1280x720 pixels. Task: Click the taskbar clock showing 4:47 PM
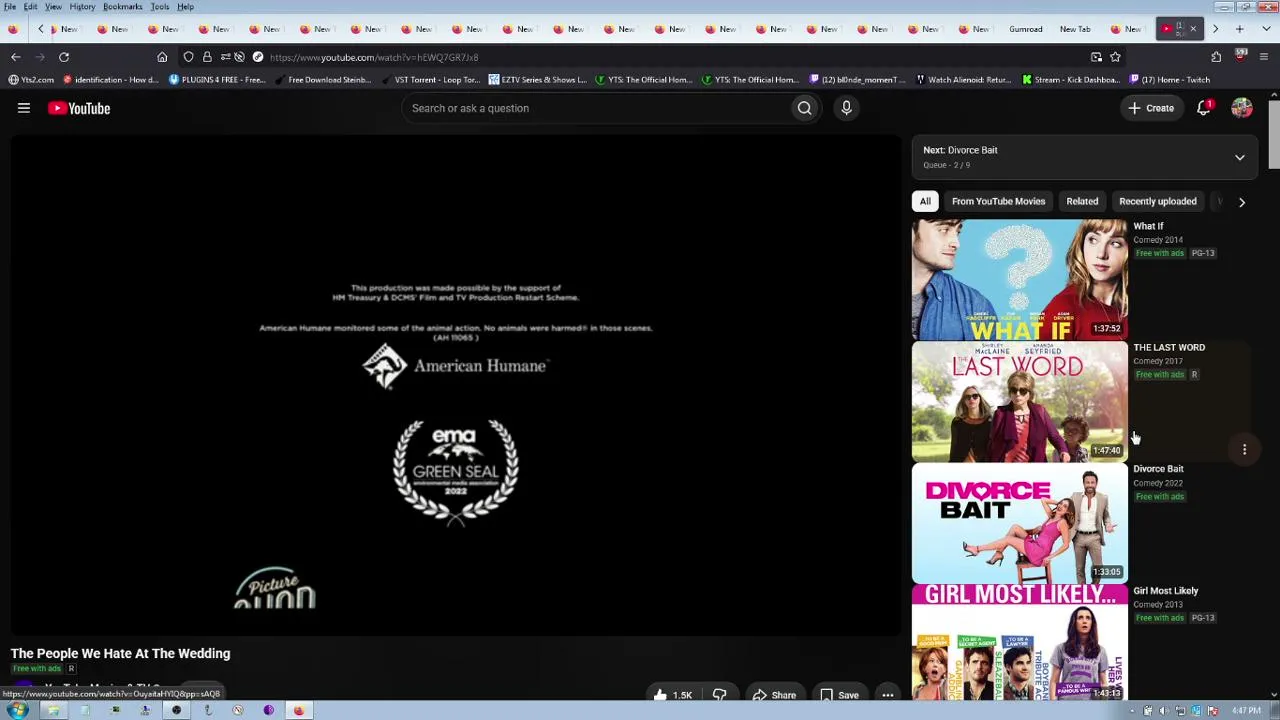[1246, 711]
